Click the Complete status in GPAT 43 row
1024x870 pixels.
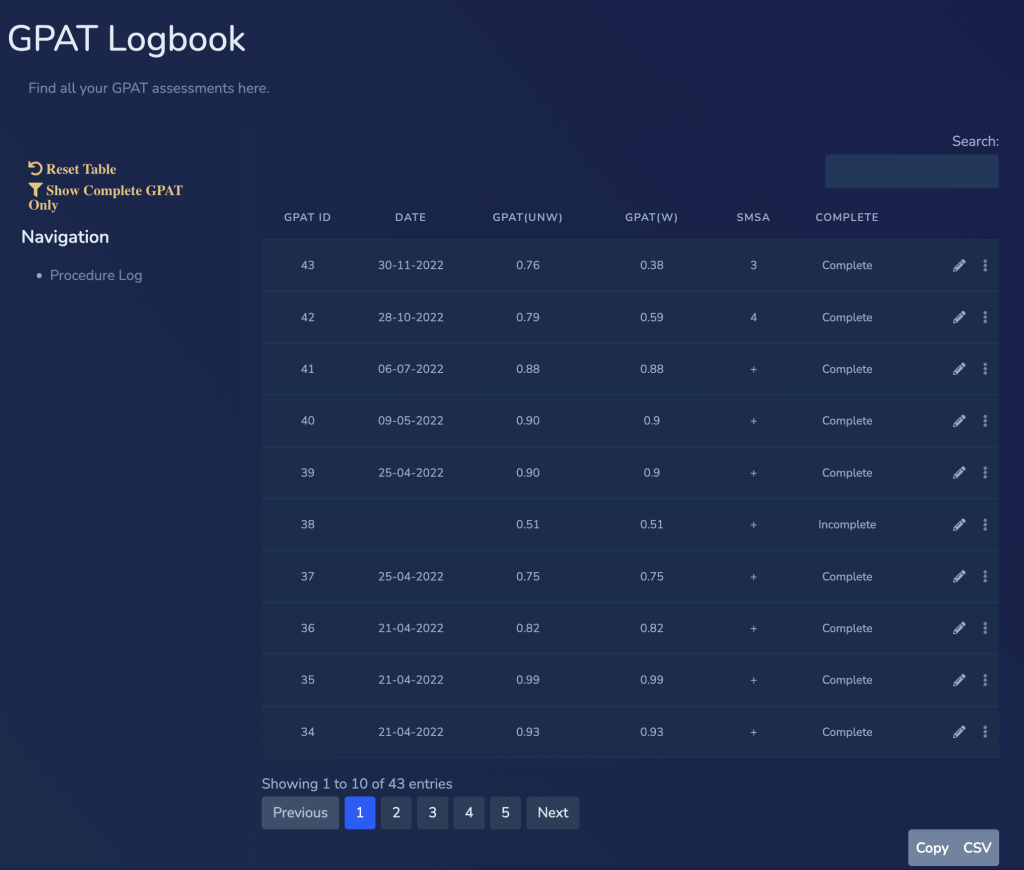click(x=847, y=265)
